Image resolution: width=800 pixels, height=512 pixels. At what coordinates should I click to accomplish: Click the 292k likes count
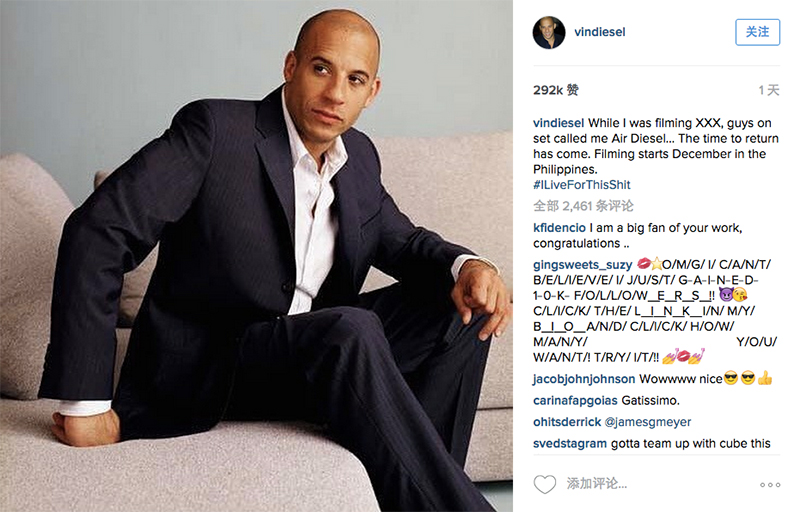[x=556, y=90]
